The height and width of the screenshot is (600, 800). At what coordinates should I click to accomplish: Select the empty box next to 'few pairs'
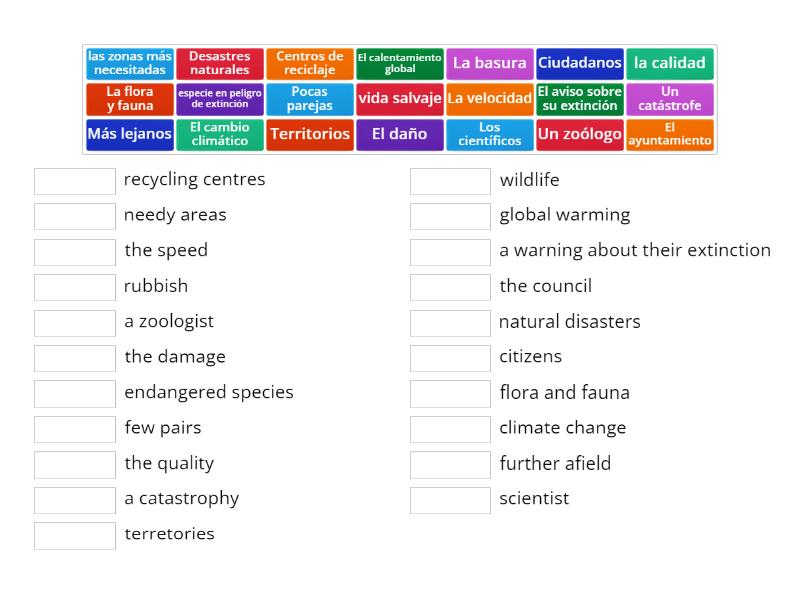click(74, 428)
